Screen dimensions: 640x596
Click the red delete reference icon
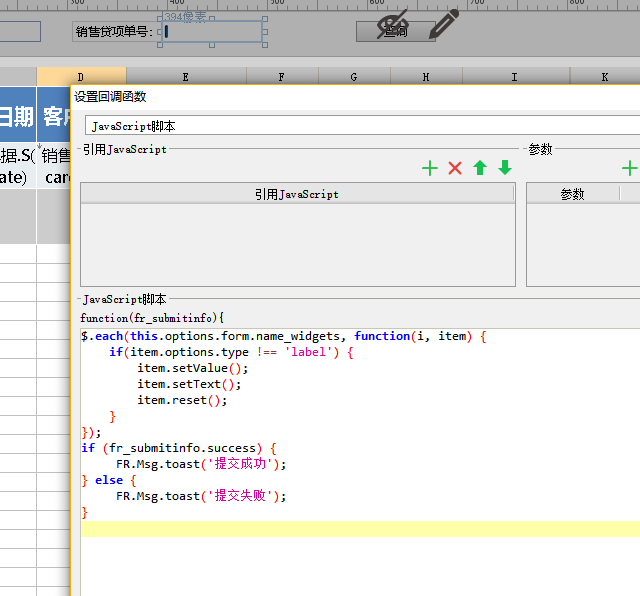coord(455,168)
